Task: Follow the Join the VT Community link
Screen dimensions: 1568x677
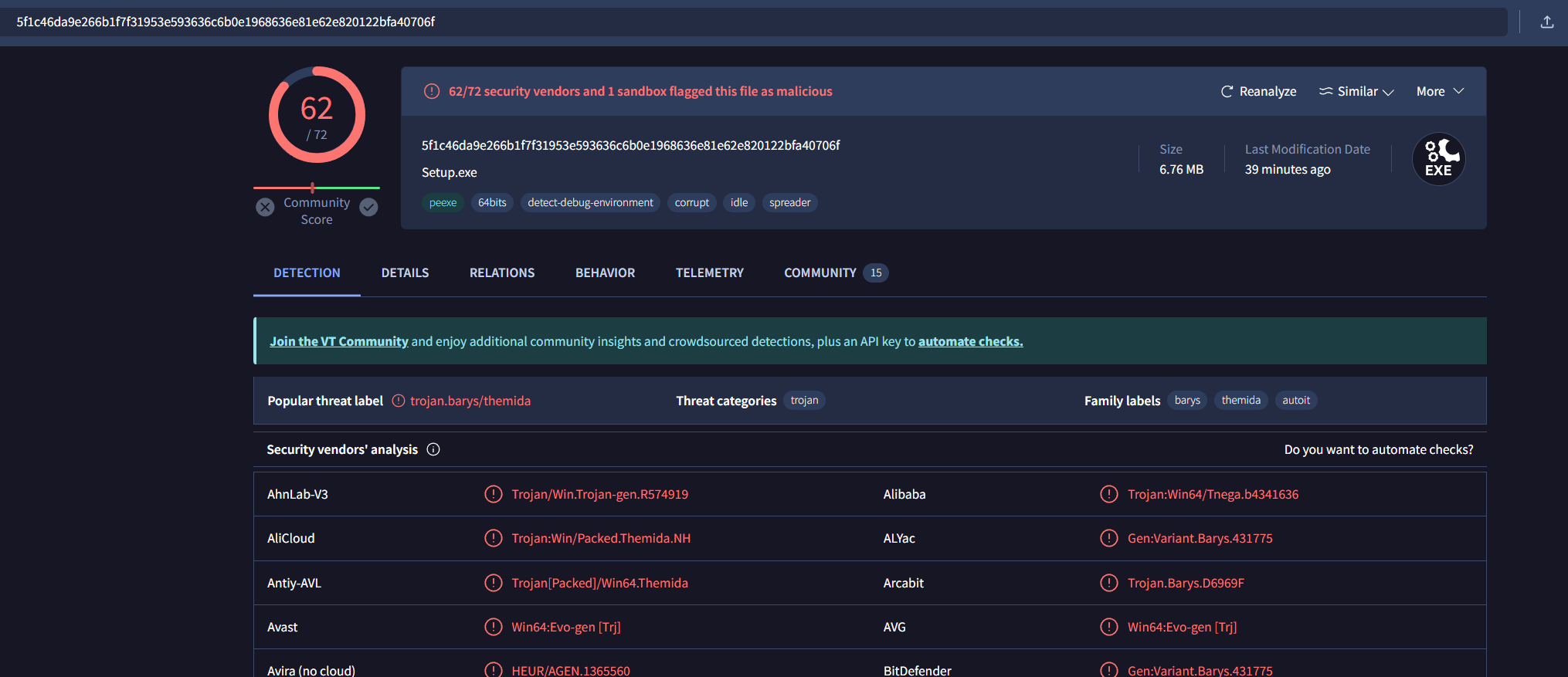Action: tap(338, 341)
